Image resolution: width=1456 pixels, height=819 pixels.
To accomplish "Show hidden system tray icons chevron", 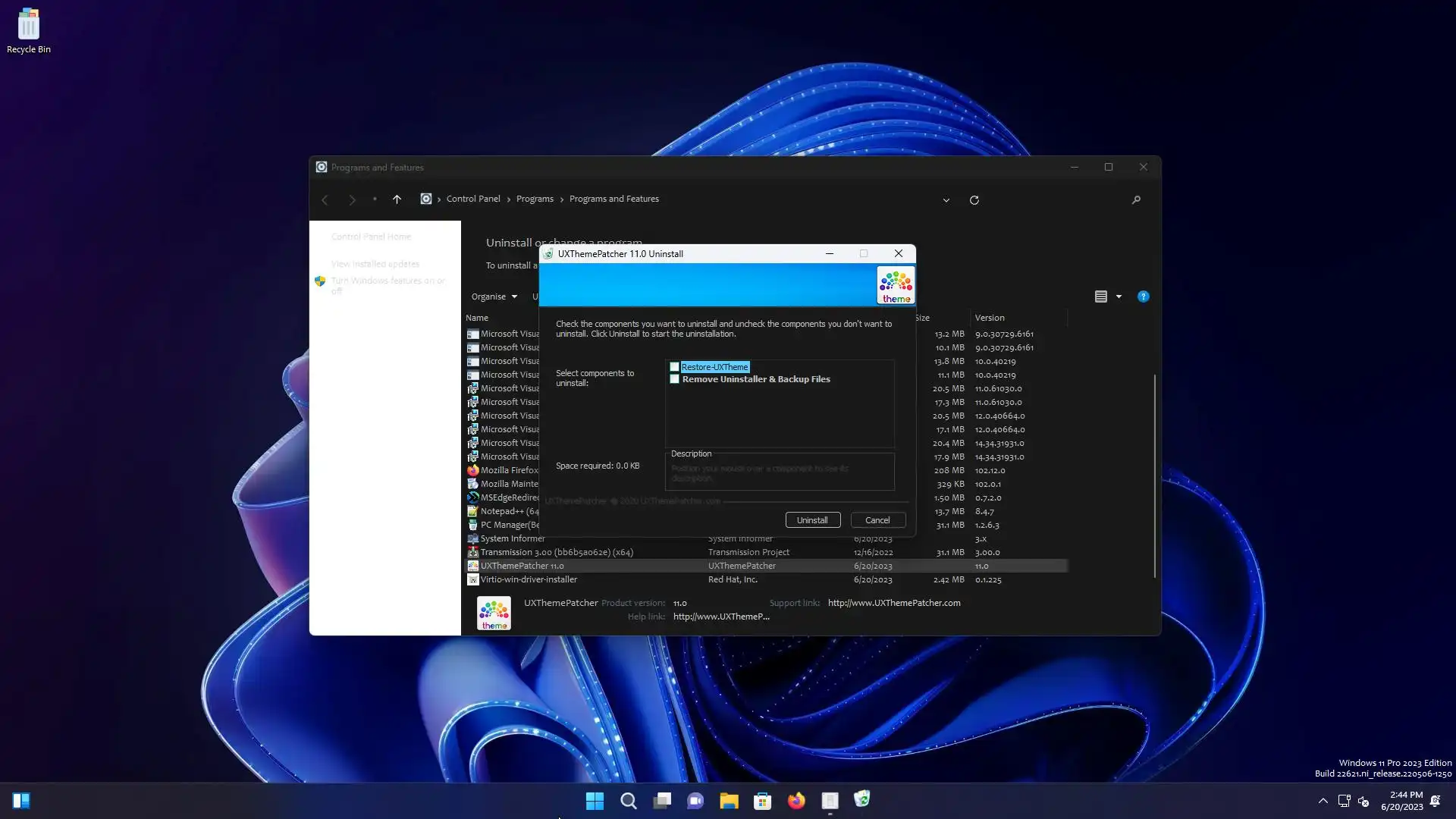I will (1323, 801).
